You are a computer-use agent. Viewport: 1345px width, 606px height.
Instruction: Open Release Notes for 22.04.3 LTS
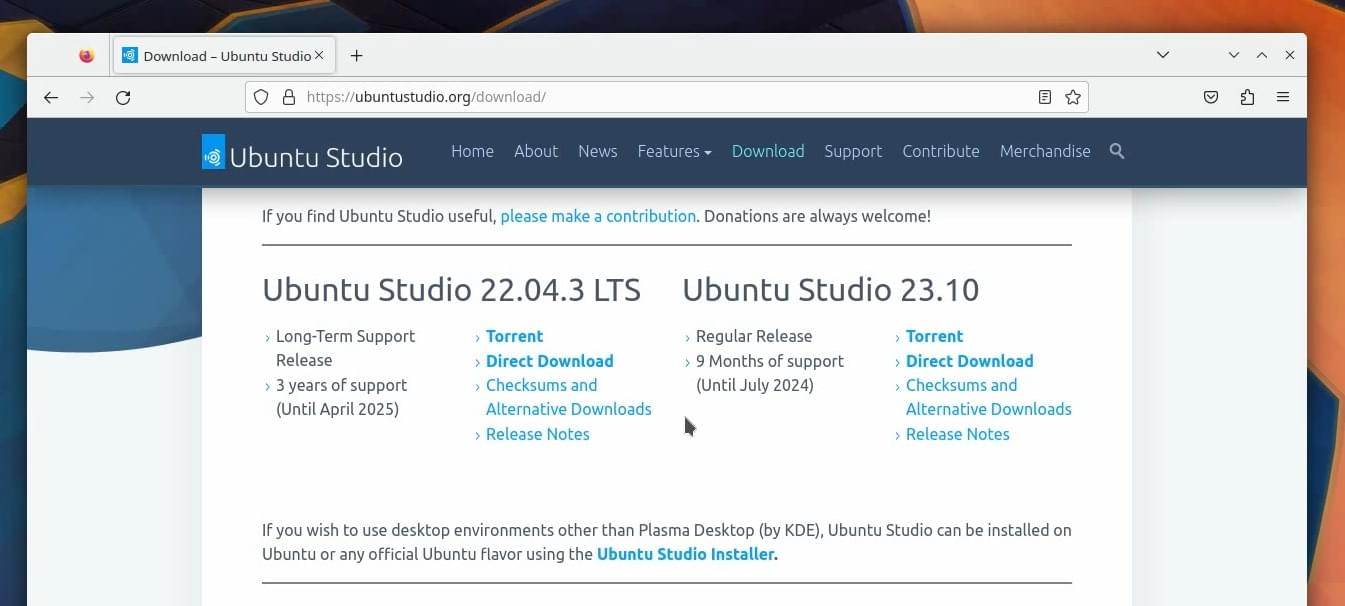[537, 434]
